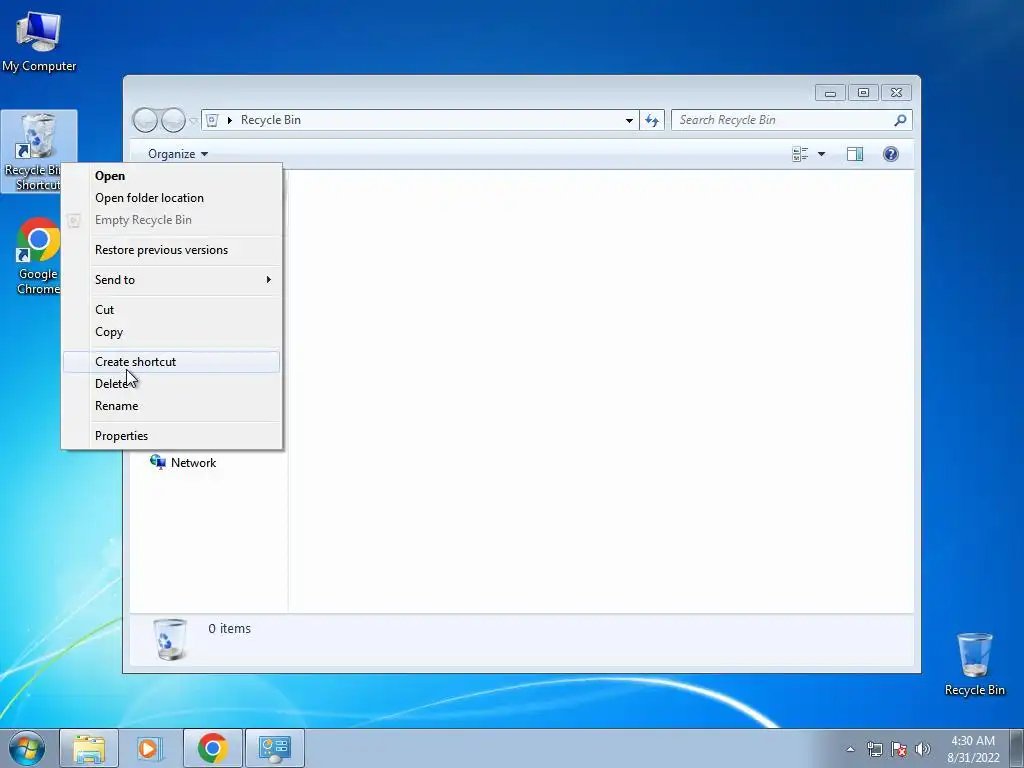Image resolution: width=1024 pixels, height=768 pixels.
Task: Open recent pages dropdown beside navigation arrows
Action: coord(193,120)
